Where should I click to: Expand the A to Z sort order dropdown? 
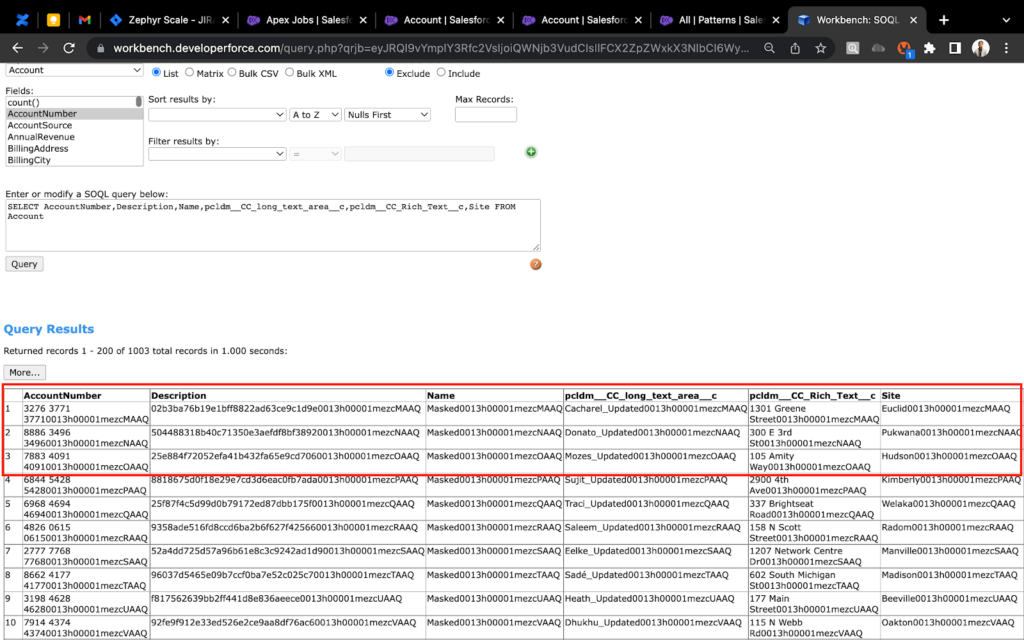pos(315,115)
